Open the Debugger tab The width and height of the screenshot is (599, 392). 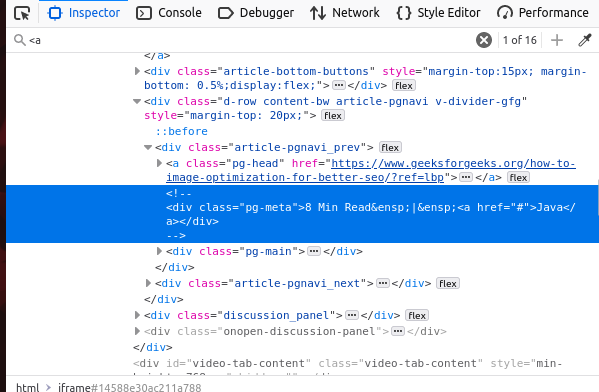coord(256,13)
